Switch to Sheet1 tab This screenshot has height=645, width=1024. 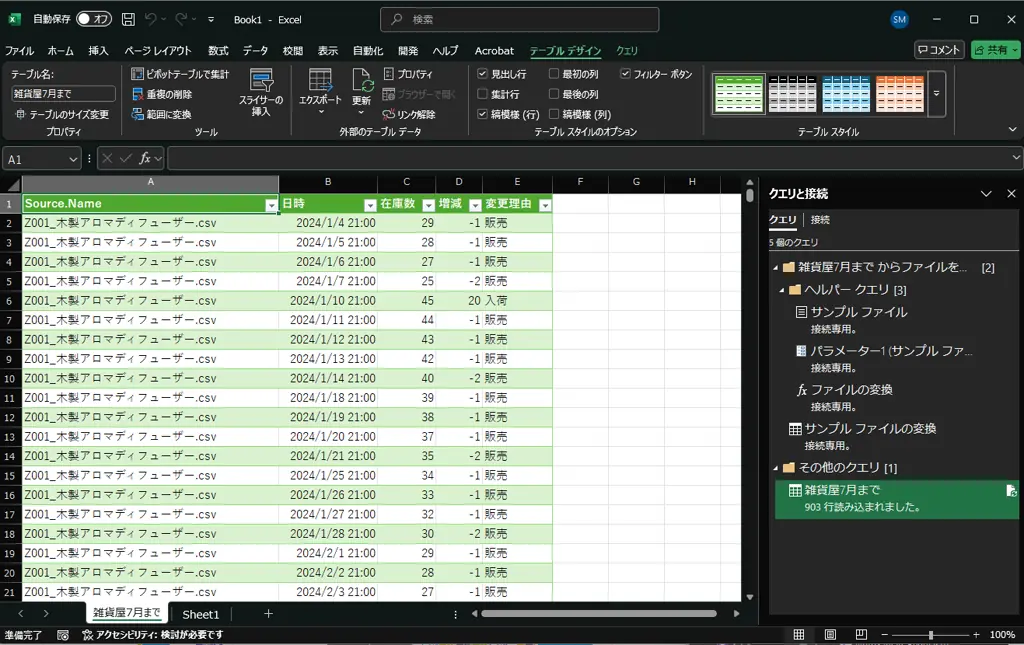click(x=200, y=614)
